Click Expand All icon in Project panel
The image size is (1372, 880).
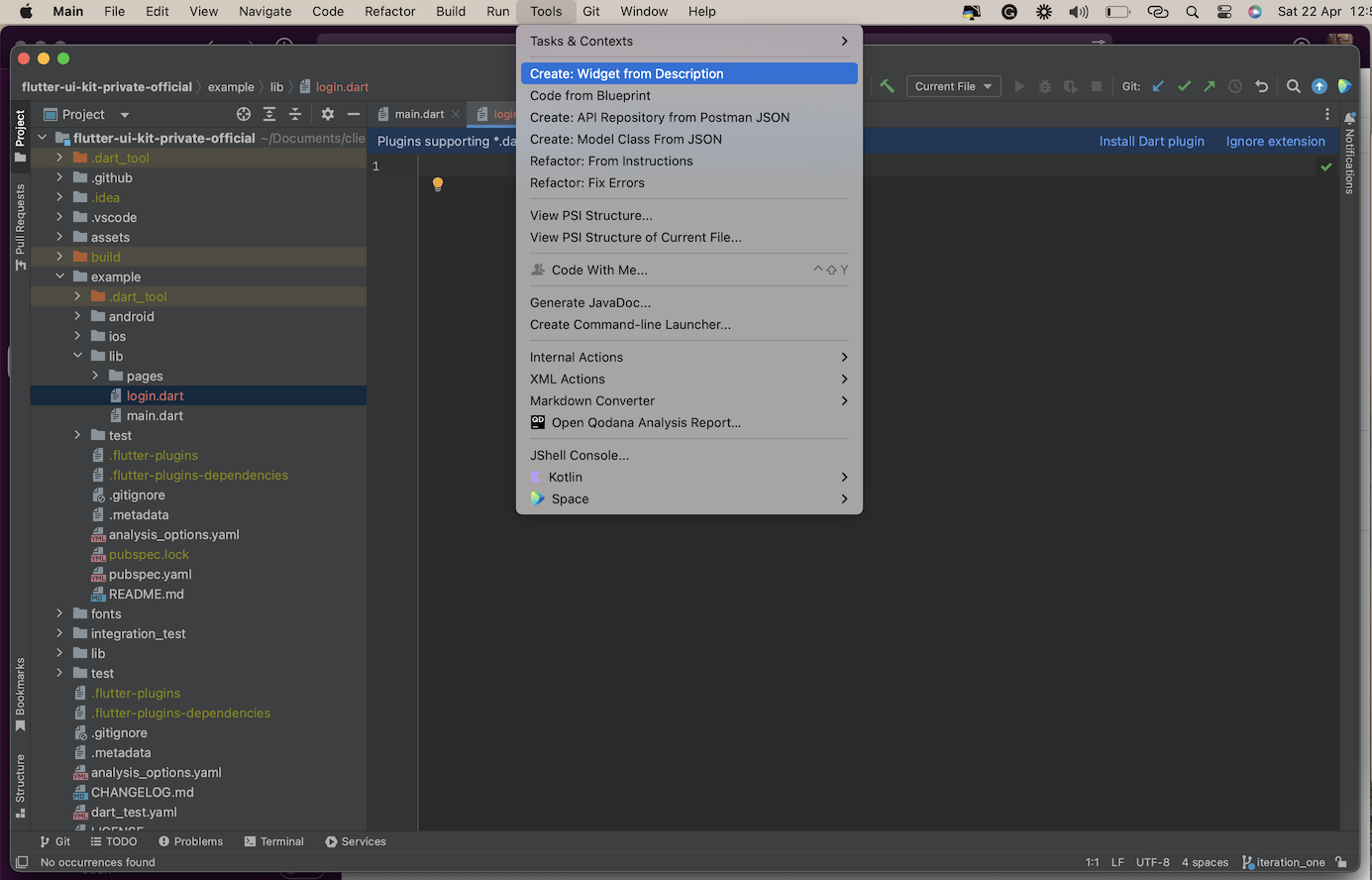click(269, 114)
